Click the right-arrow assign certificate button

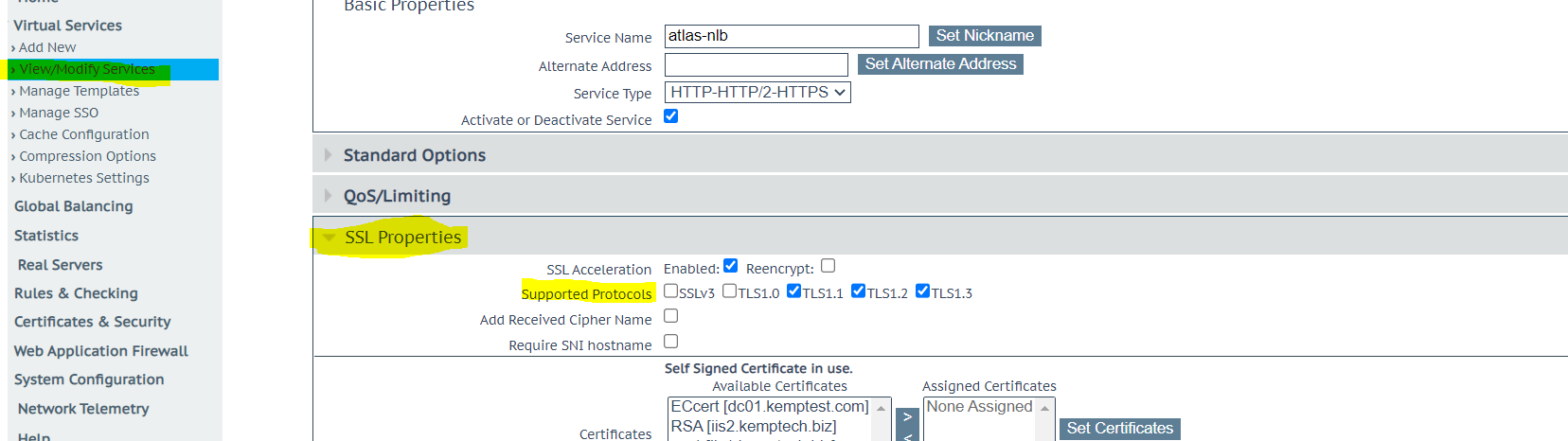tap(907, 417)
